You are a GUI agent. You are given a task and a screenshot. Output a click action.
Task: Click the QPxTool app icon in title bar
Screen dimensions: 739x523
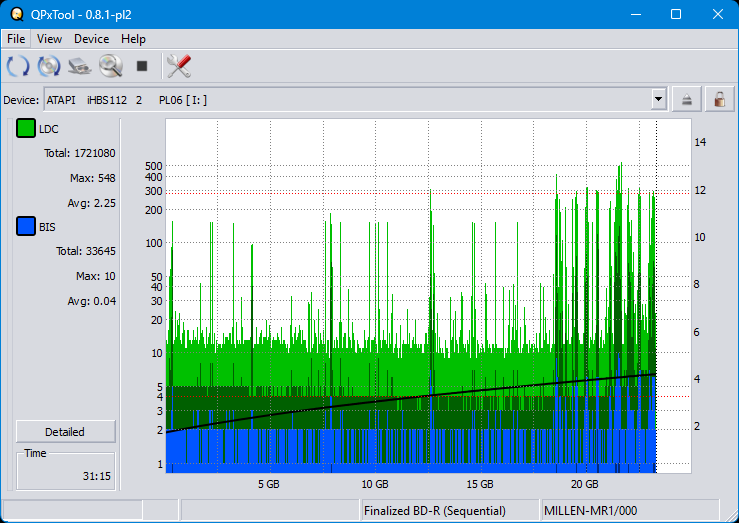tap(17, 14)
